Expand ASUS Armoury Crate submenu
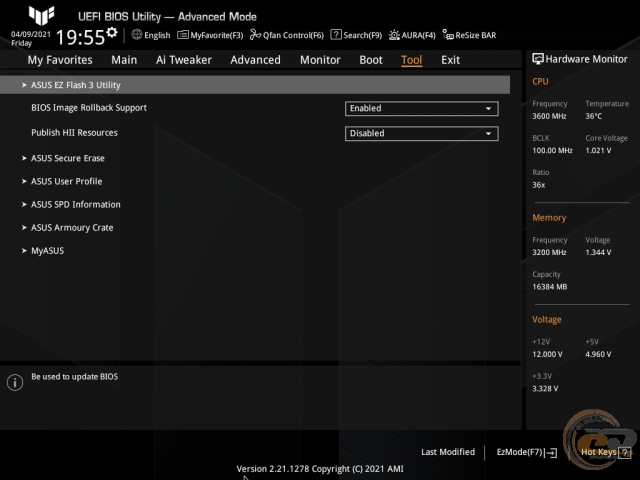 [x=72, y=228]
